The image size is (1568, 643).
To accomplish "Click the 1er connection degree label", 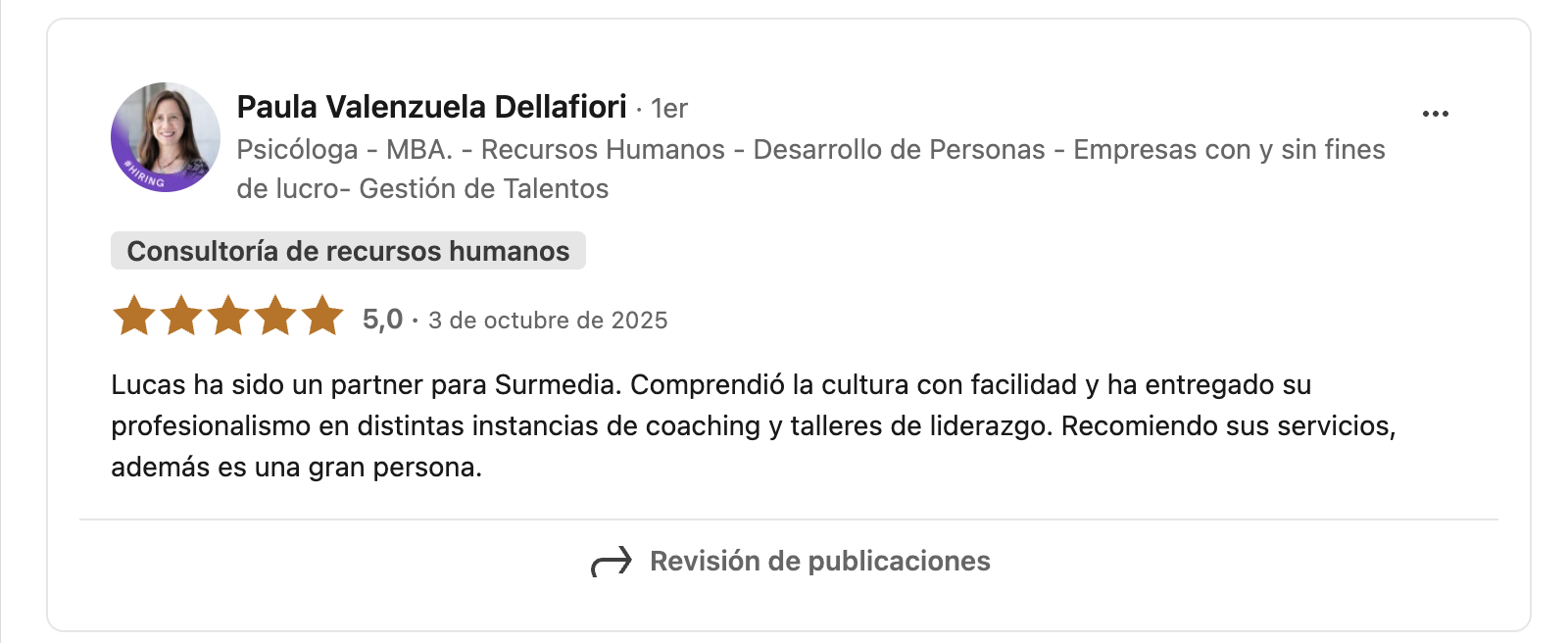I will [669, 109].
